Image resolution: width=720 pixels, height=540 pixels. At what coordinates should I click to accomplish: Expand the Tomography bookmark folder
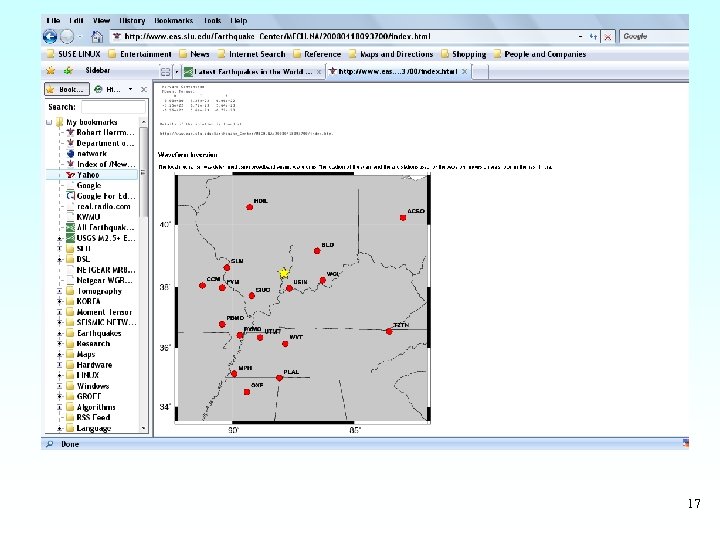coord(60,291)
